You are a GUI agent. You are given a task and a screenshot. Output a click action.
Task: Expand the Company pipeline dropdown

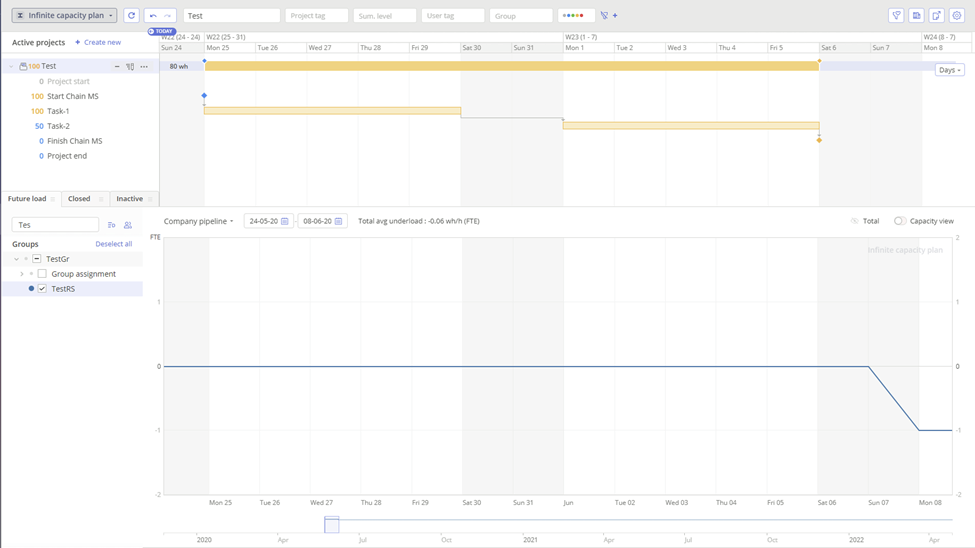tap(198, 221)
